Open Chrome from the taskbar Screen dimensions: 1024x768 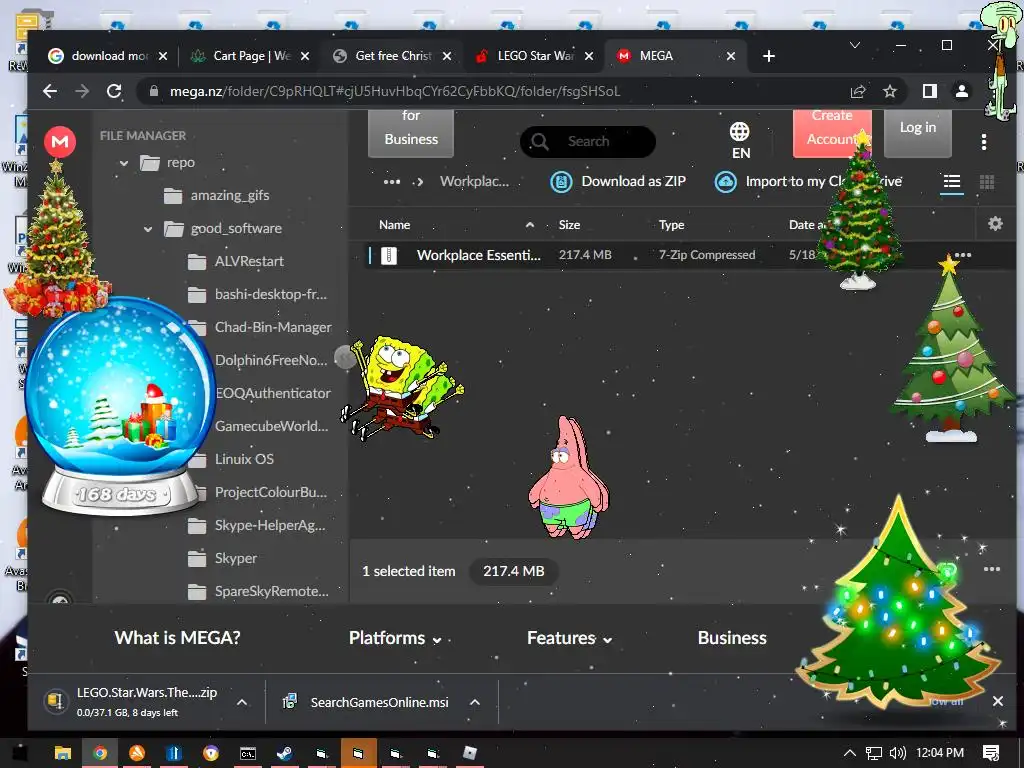click(x=100, y=753)
